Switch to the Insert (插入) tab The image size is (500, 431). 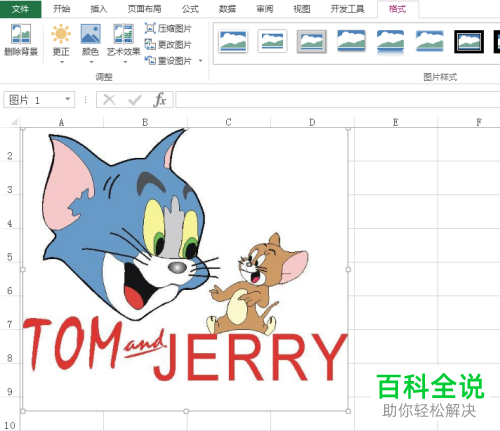click(99, 9)
